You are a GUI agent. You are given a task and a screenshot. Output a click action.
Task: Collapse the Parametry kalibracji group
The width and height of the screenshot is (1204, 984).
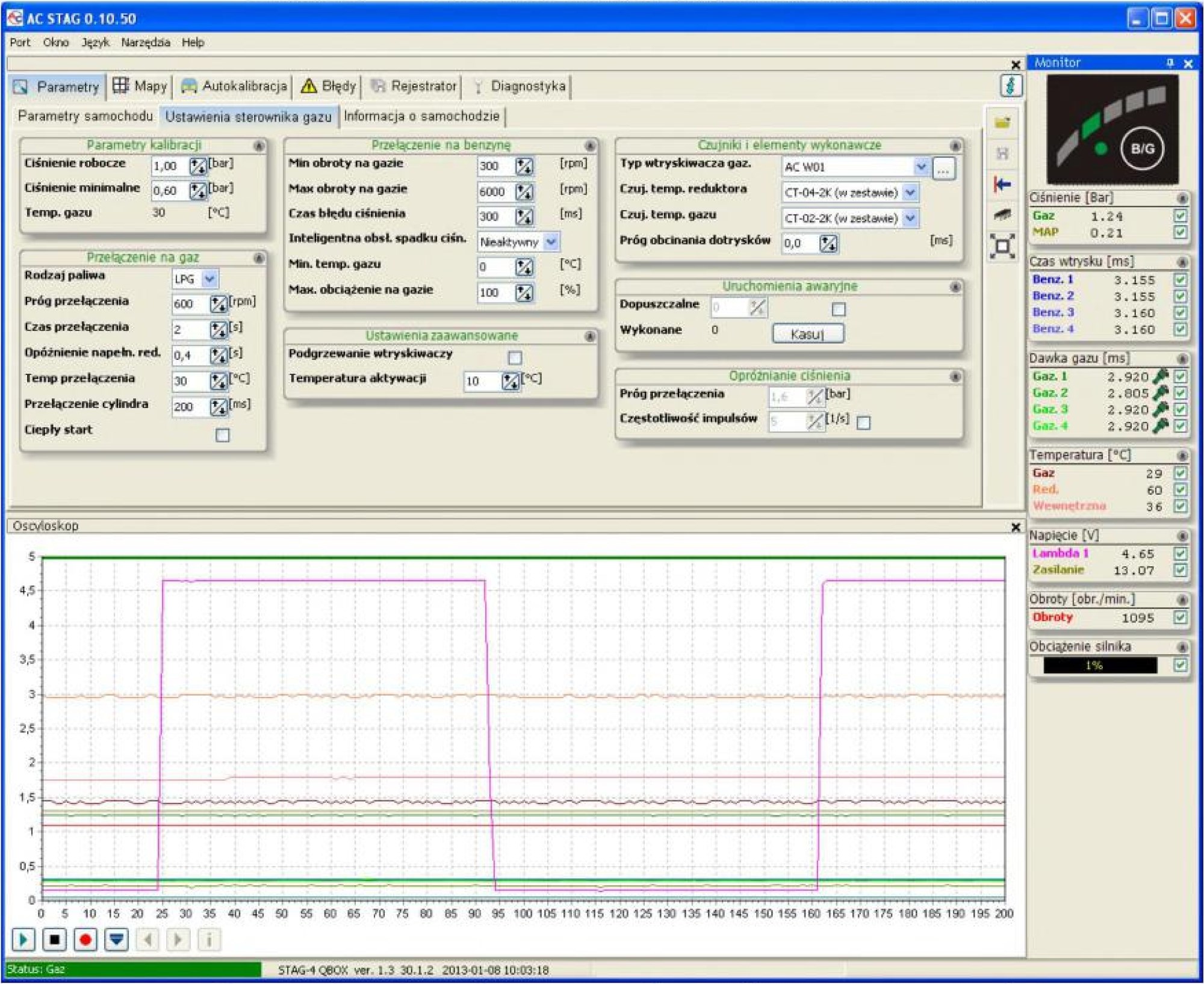click(259, 146)
